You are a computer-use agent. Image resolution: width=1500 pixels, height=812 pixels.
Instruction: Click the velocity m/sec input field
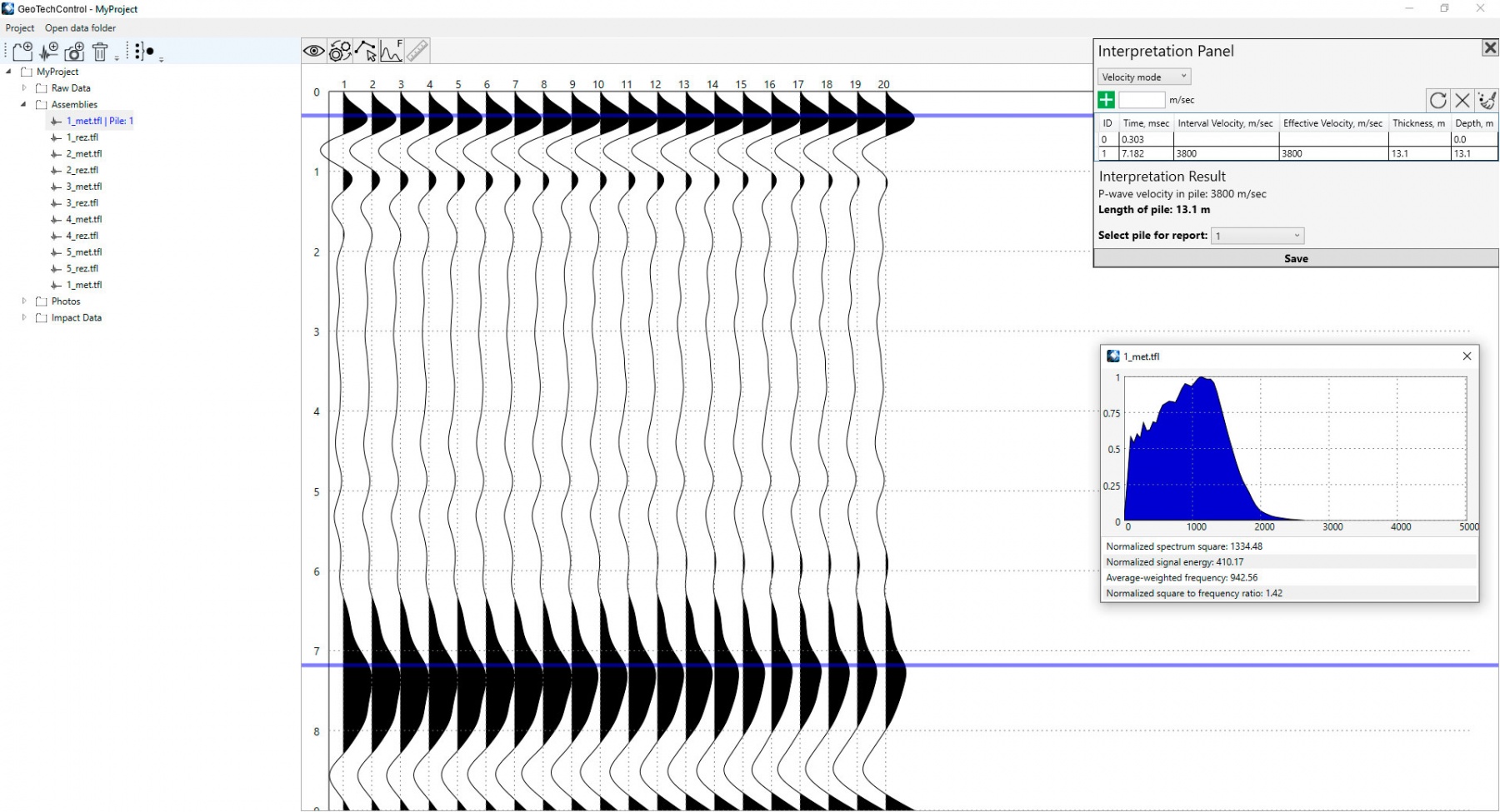[x=1141, y=100]
